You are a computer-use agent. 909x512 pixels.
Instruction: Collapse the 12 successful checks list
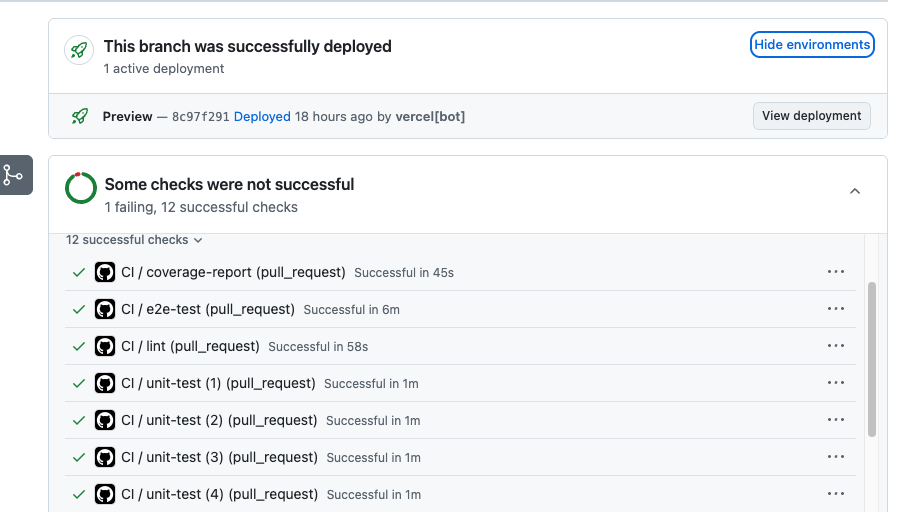click(x=134, y=240)
